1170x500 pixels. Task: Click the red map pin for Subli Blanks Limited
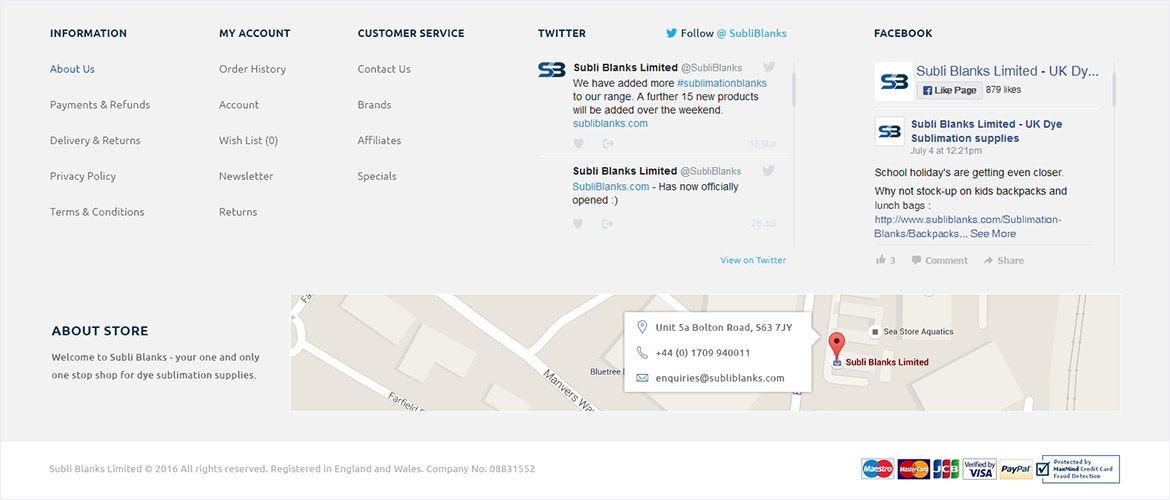coord(837,347)
